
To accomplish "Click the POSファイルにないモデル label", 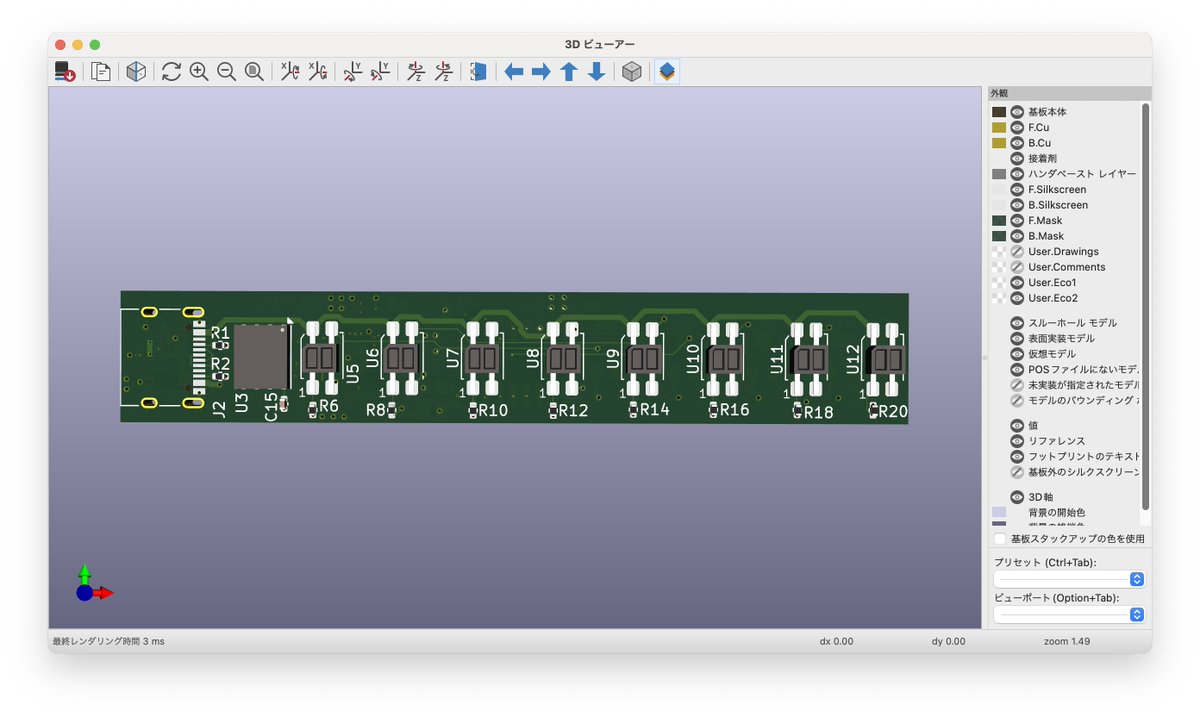I will [x=1083, y=369].
